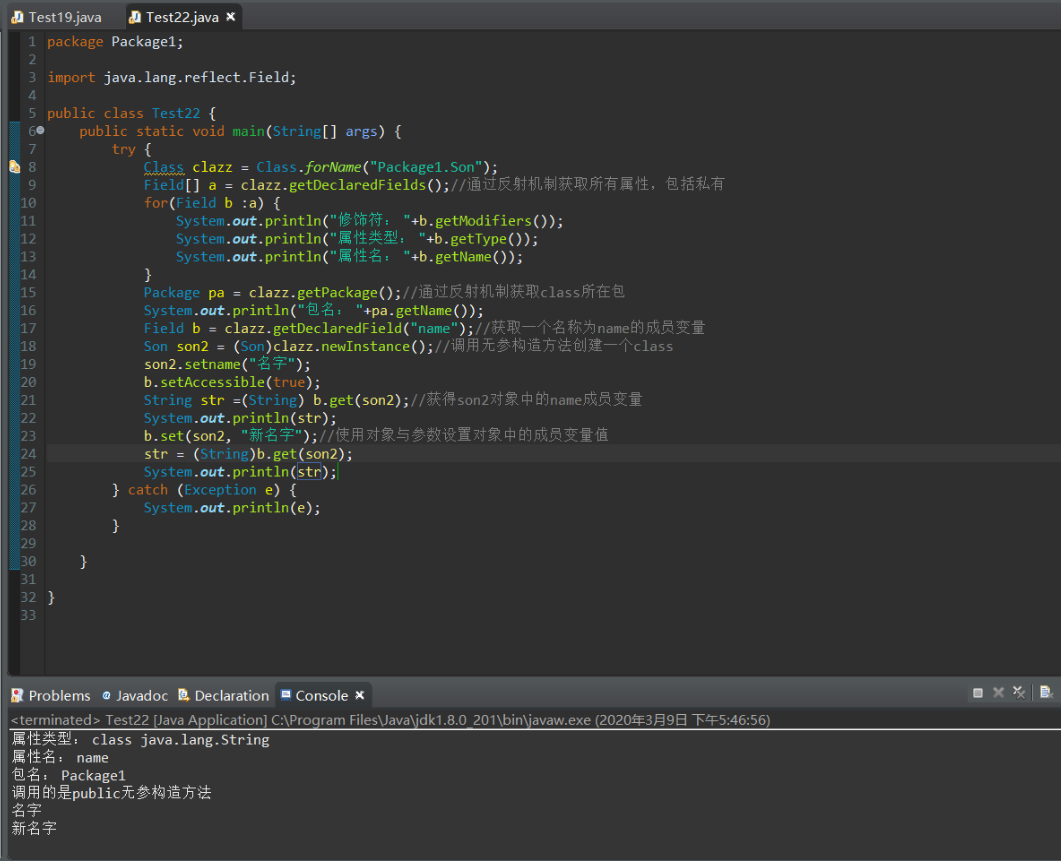Image resolution: width=1061 pixels, height=861 pixels.
Task: Click the Problems view icon
Action: (x=17, y=695)
